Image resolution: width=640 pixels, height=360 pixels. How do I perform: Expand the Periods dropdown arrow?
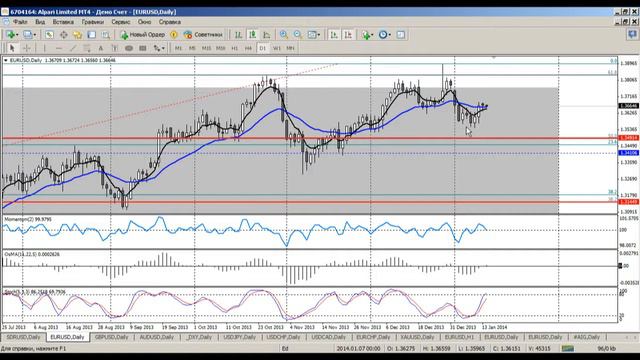390,35
